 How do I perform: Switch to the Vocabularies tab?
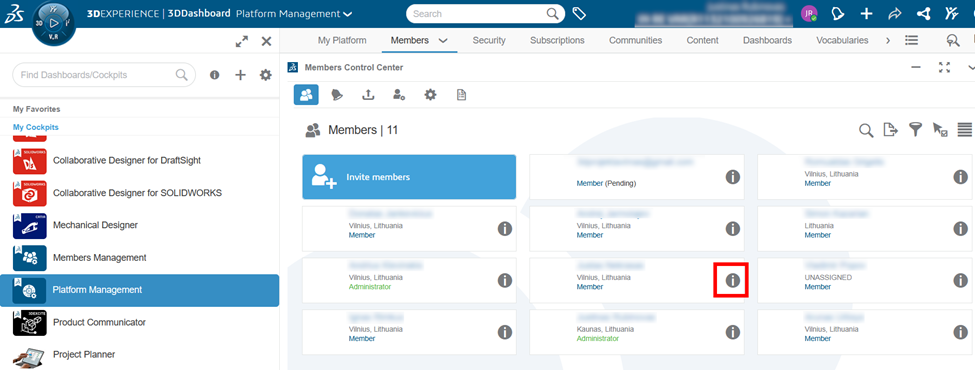click(842, 40)
